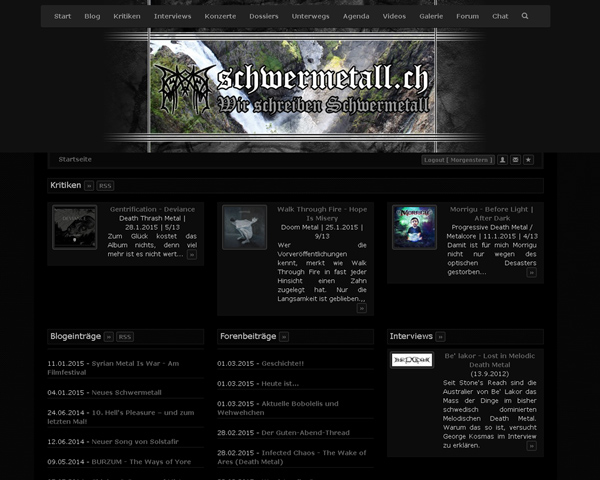Viewport: 600px width, 480px height.
Task: Read more of Be' lakor interview arrow
Action: pos(532,446)
